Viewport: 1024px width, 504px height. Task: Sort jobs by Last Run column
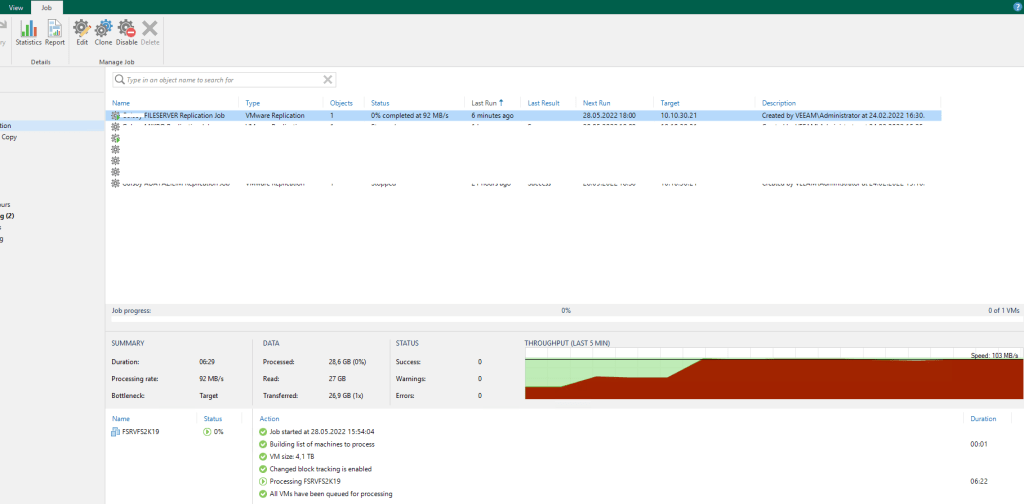click(487, 103)
